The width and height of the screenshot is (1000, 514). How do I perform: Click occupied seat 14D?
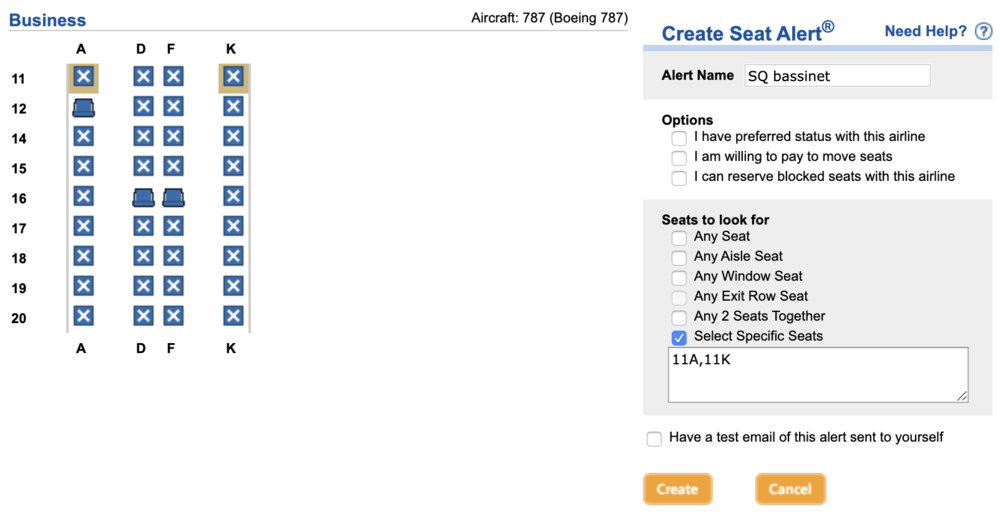143,137
